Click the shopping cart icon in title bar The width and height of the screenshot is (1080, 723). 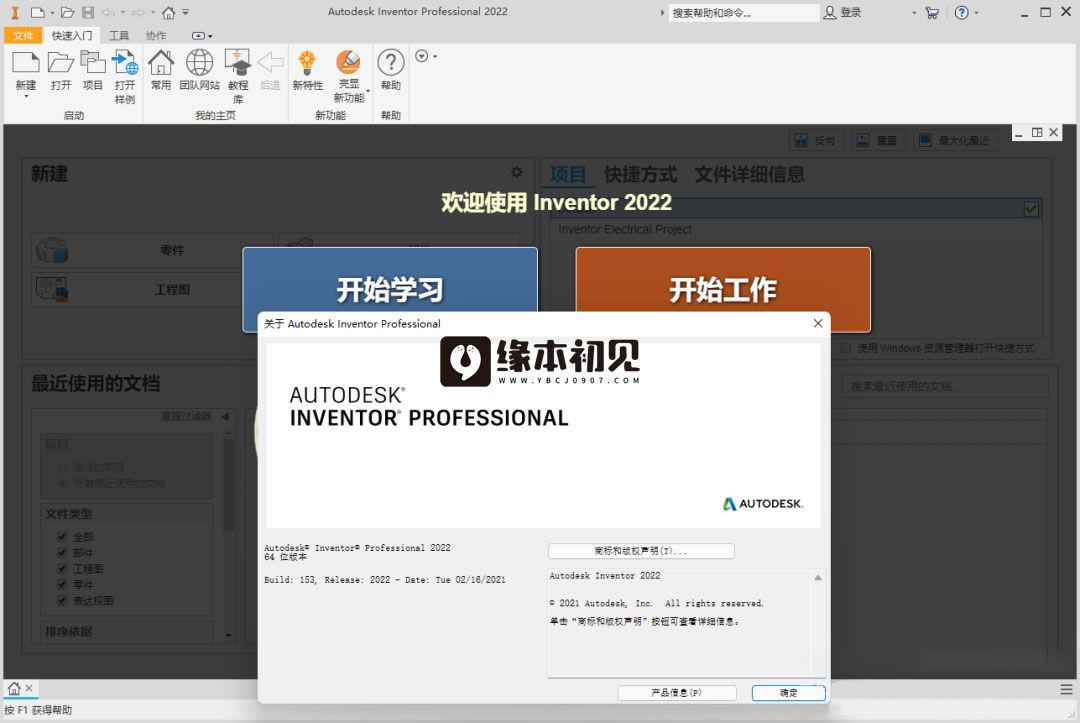932,12
